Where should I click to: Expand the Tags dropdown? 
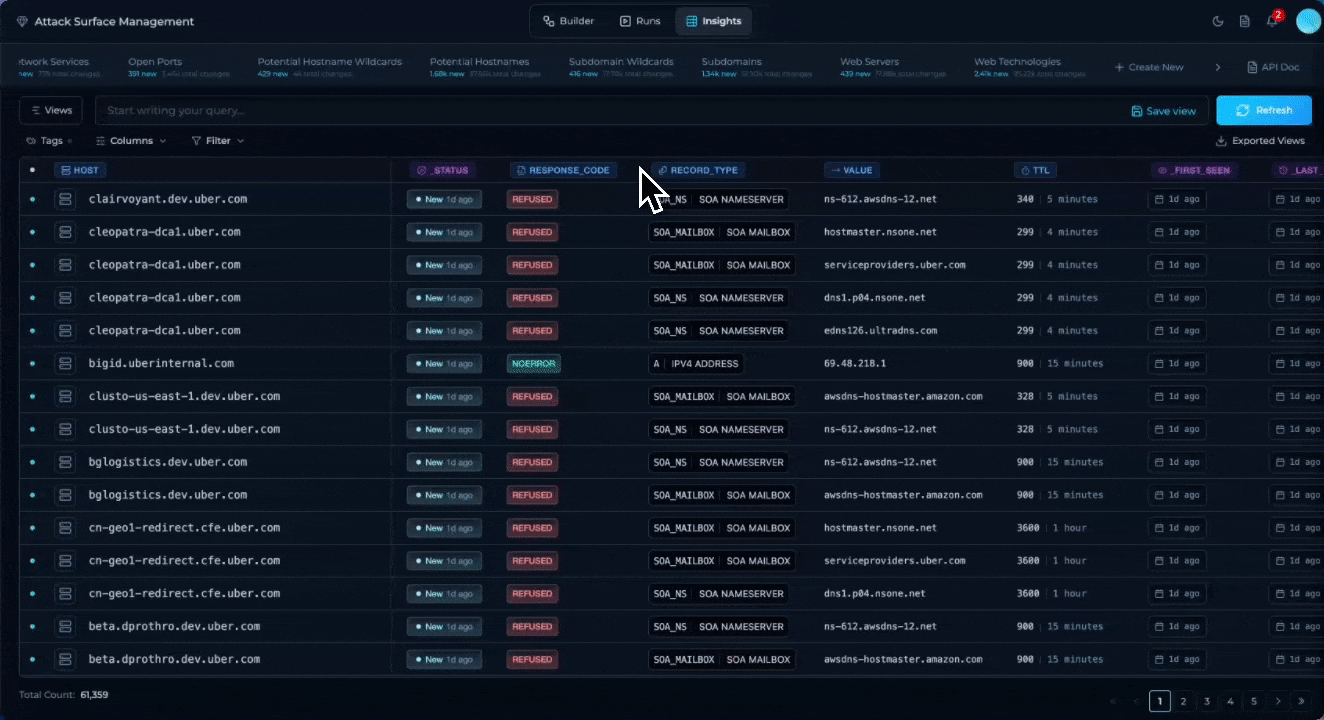pyautogui.click(x=50, y=141)
